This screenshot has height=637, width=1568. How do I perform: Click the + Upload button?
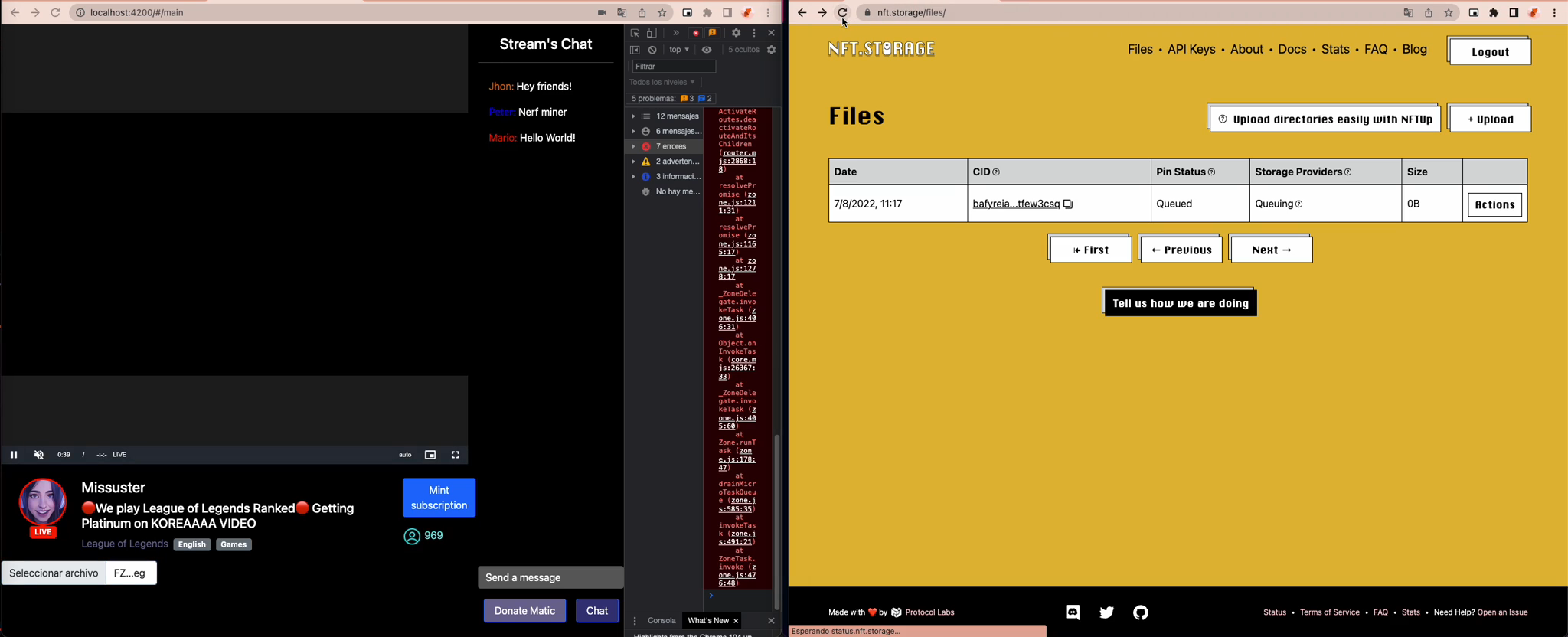pyautogui.click(x=1490, y=119)
